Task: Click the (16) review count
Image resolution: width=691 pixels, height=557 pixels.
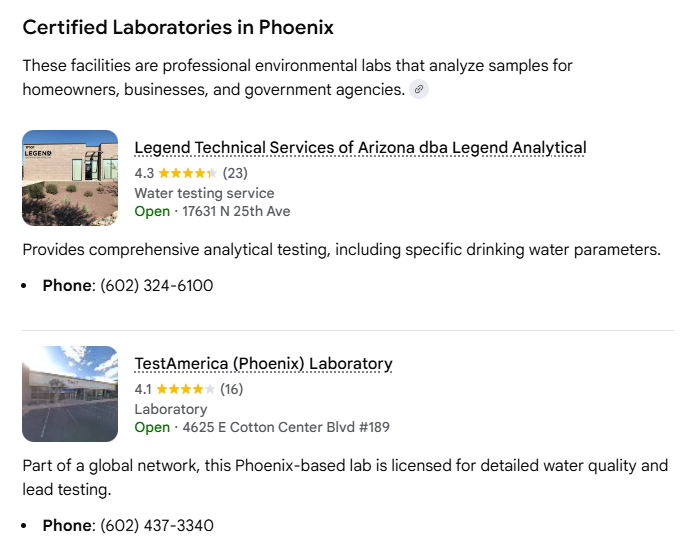Action: tap(231, 389)
